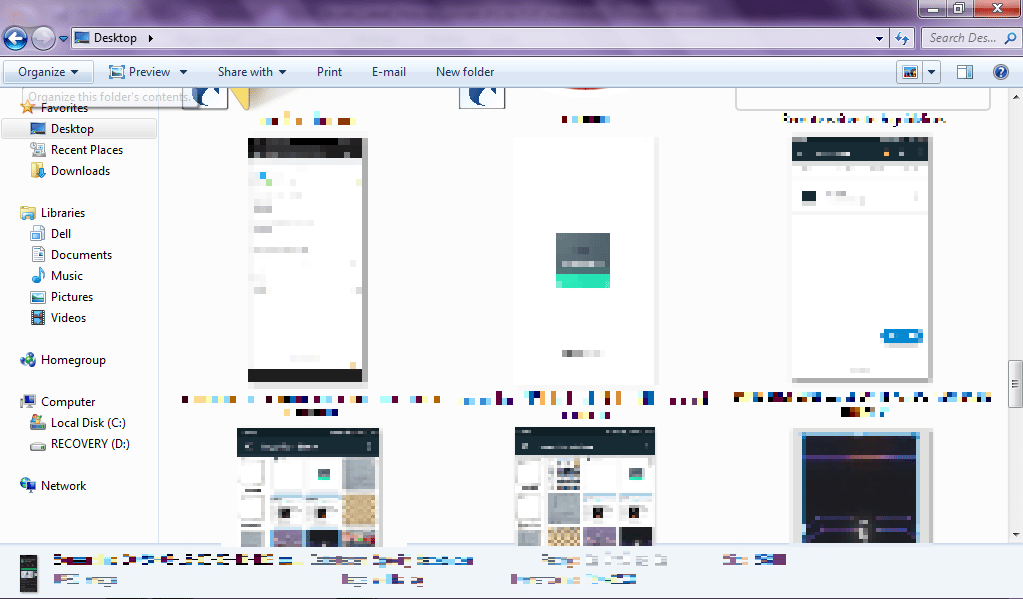
Task: Click the Videos film icon
Action: [38, 317]
